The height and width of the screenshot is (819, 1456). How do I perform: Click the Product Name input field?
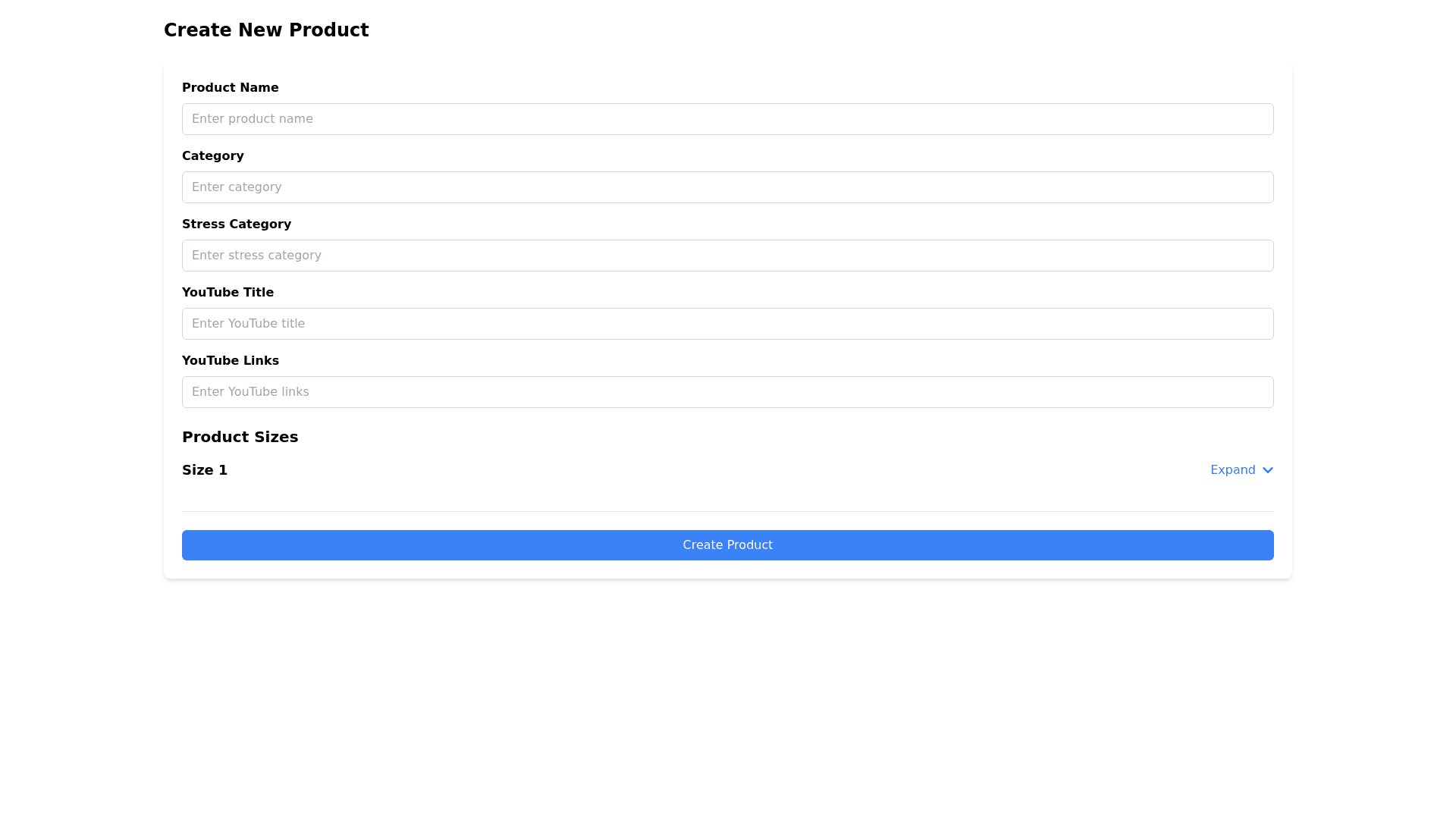(727, 119)
